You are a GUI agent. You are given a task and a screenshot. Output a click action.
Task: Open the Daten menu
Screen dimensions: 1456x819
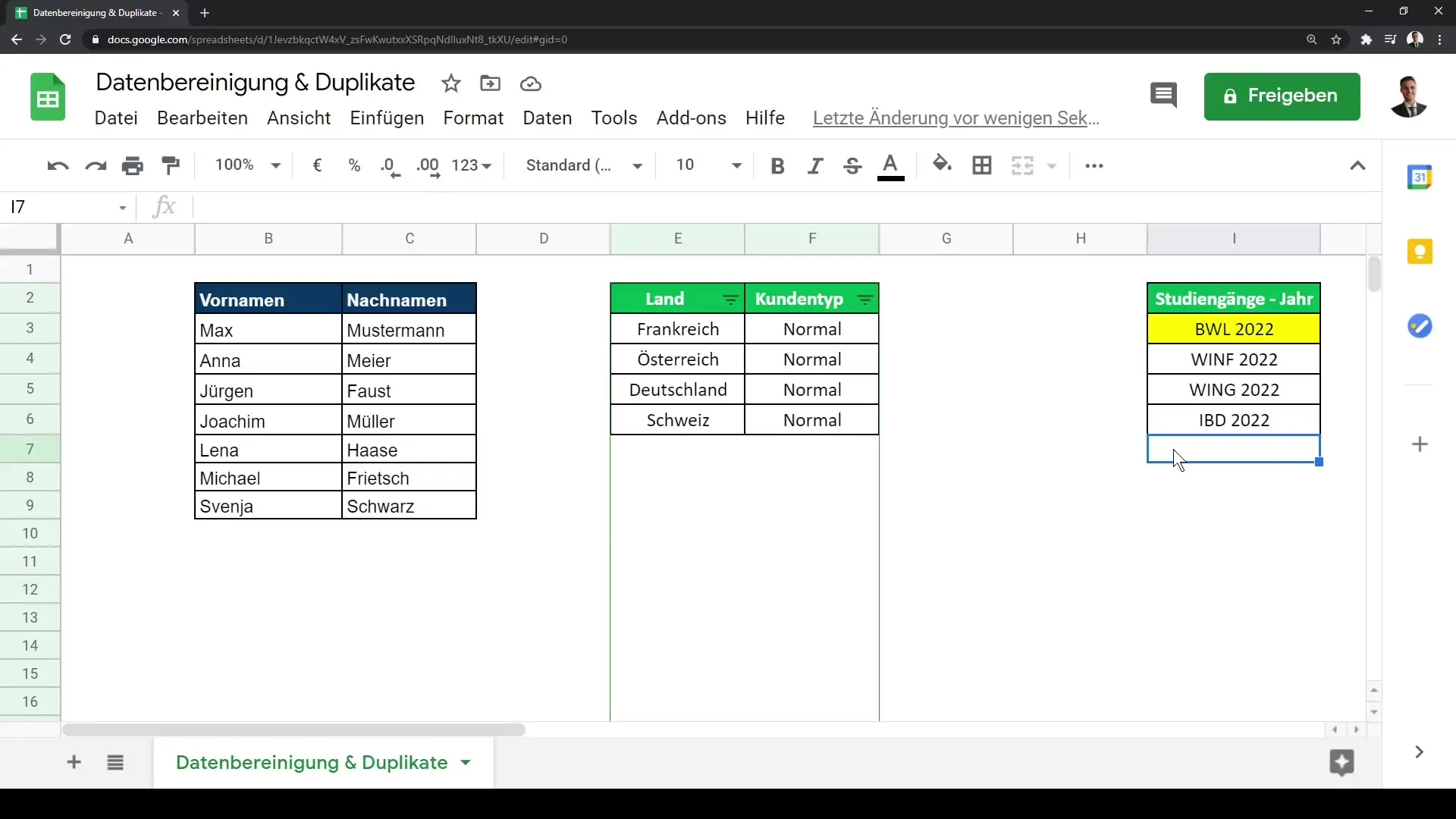tap(548, 118)
